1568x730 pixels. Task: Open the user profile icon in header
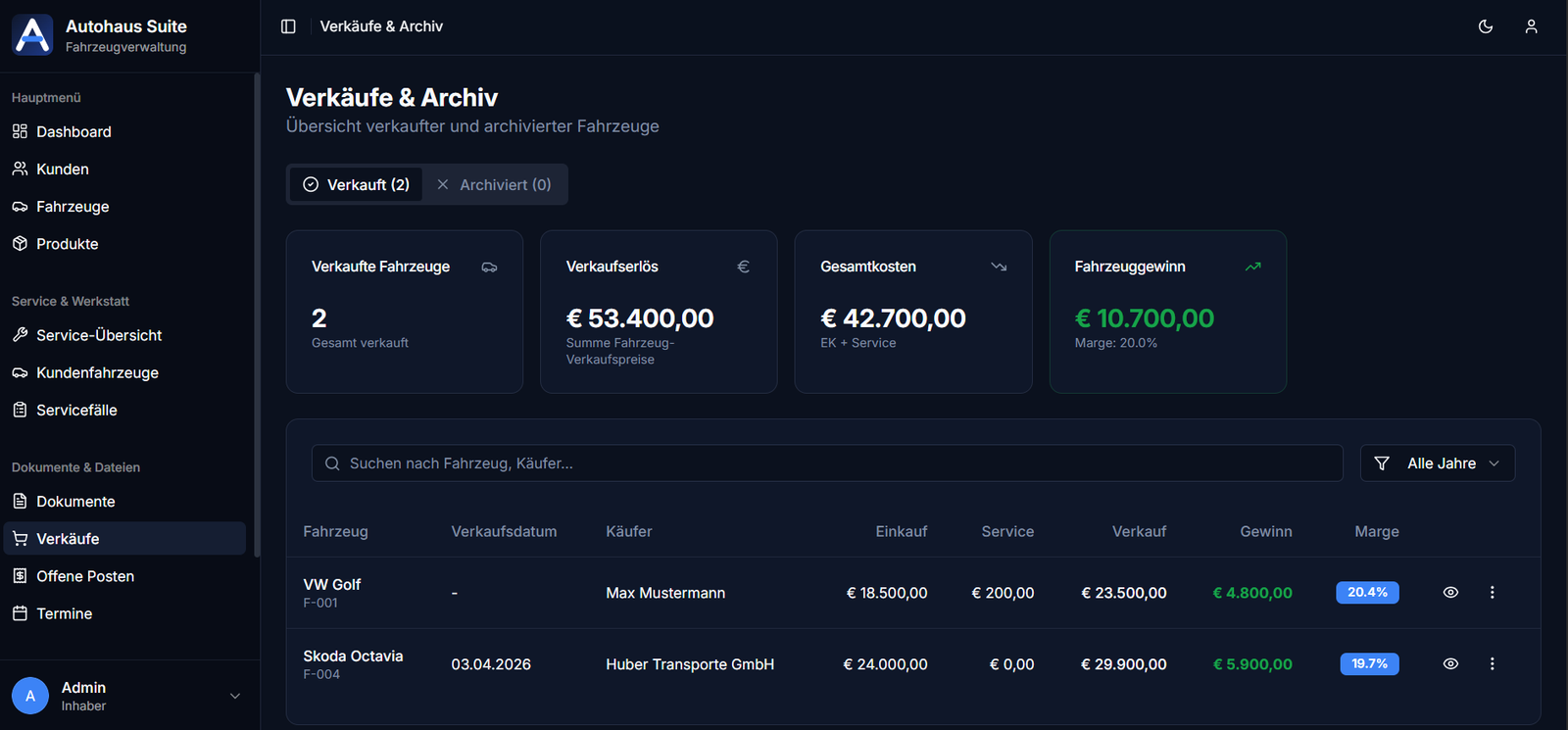(1531, 26)
